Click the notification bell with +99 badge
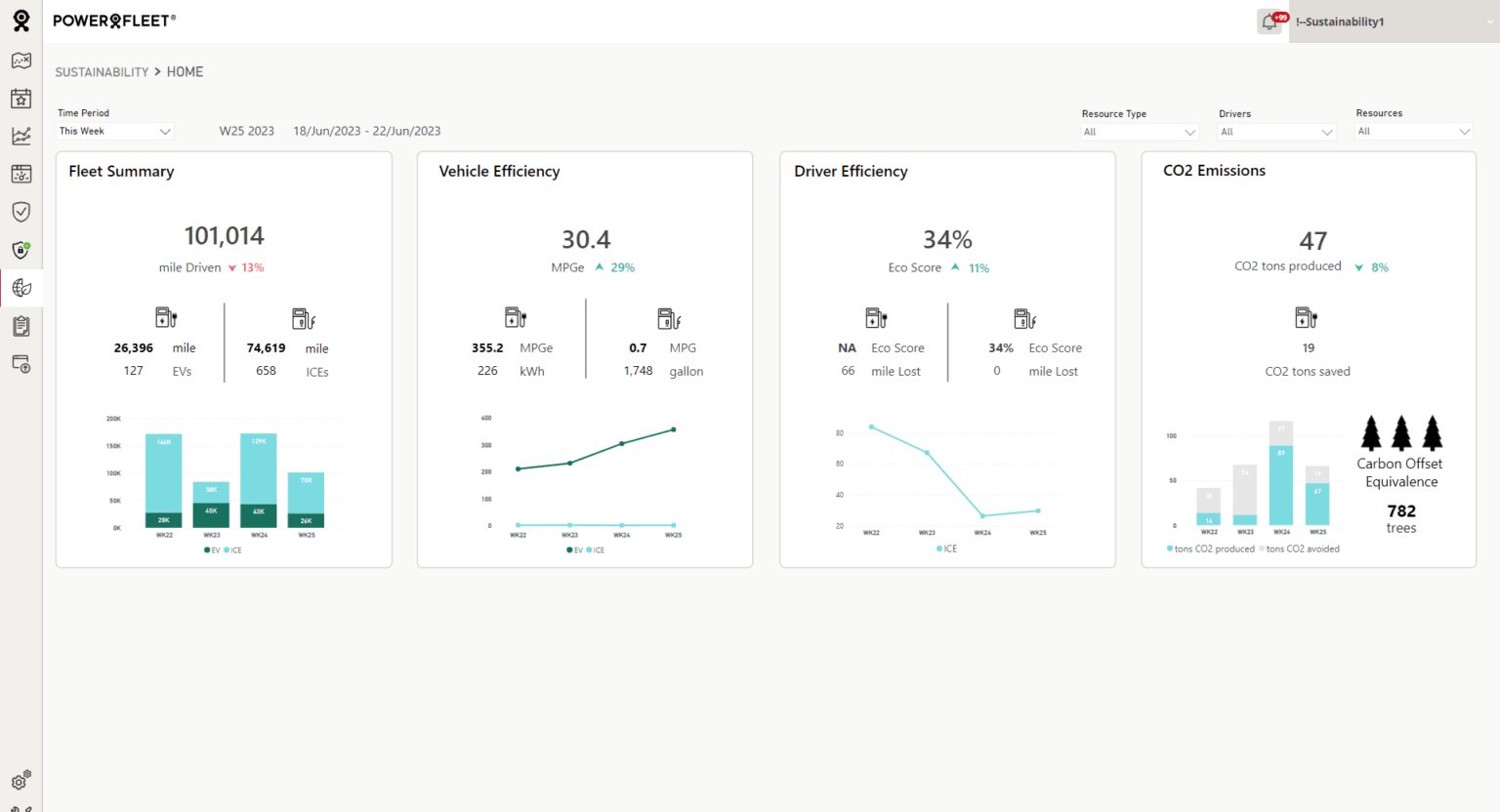Viewport: 1500px width, 812px height. point(1268,20)
